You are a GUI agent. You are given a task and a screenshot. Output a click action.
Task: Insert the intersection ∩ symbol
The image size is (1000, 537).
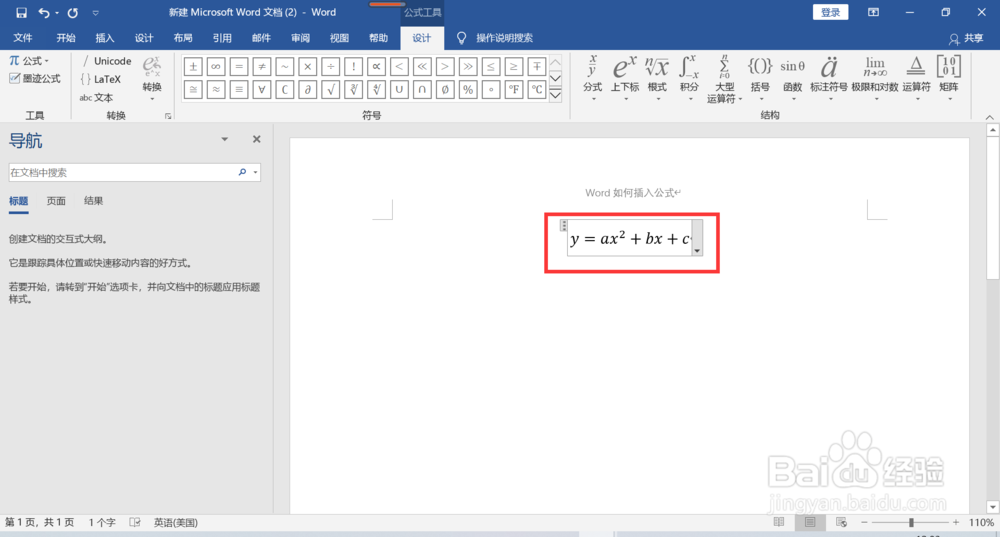[422, 89]
